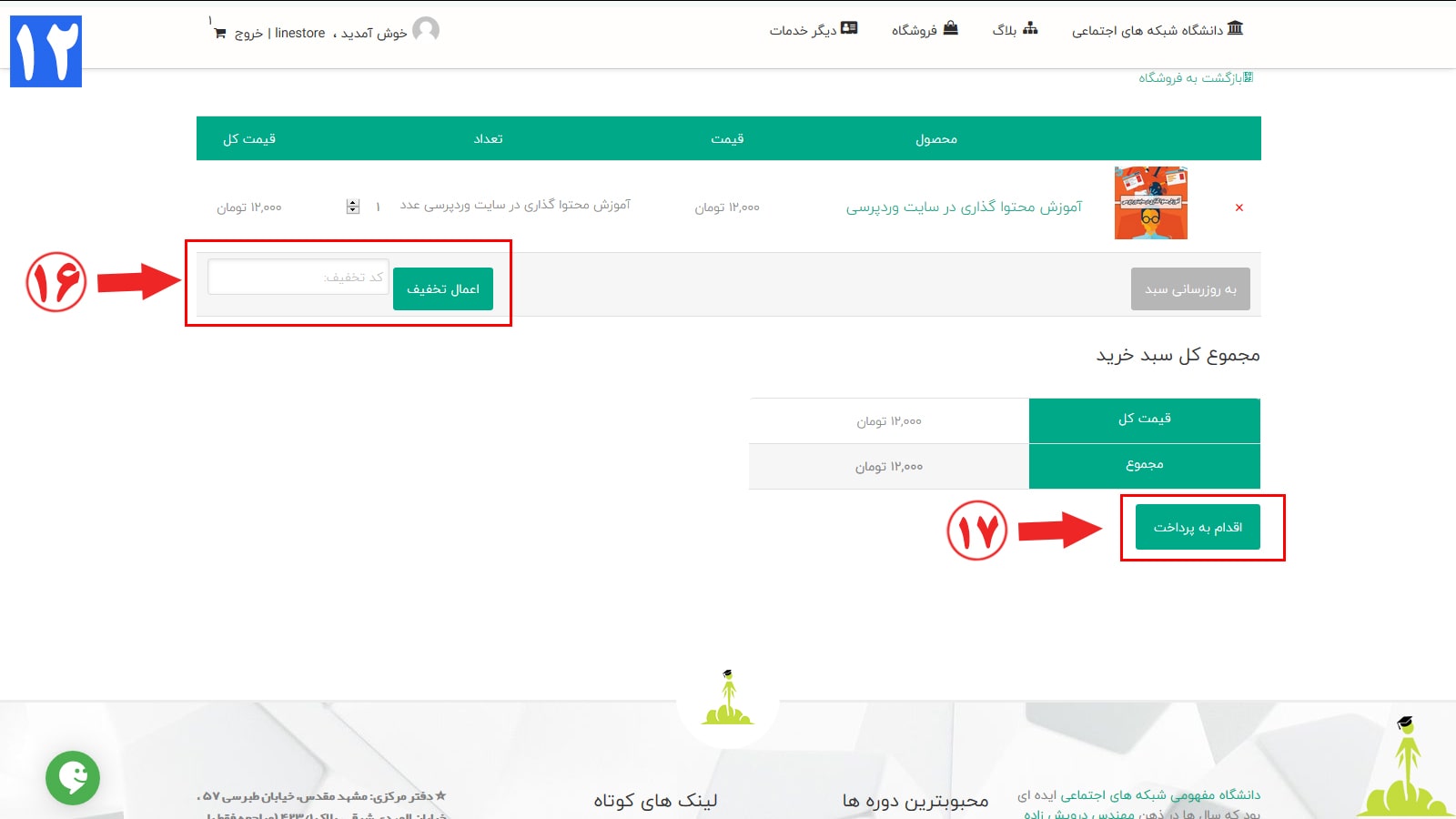Click the ID card icon beside دیگر خدمات
The width and height of the screenshot is (1456, 819).
849,28
